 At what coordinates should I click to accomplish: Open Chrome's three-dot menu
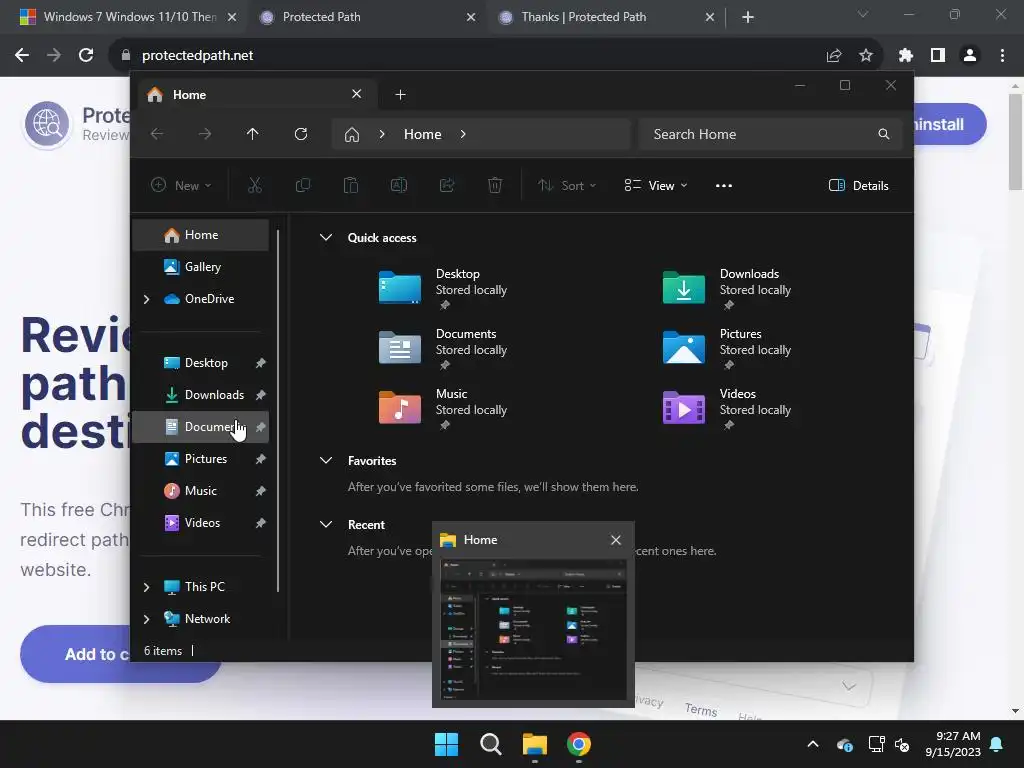click(x=1002, y=56)
